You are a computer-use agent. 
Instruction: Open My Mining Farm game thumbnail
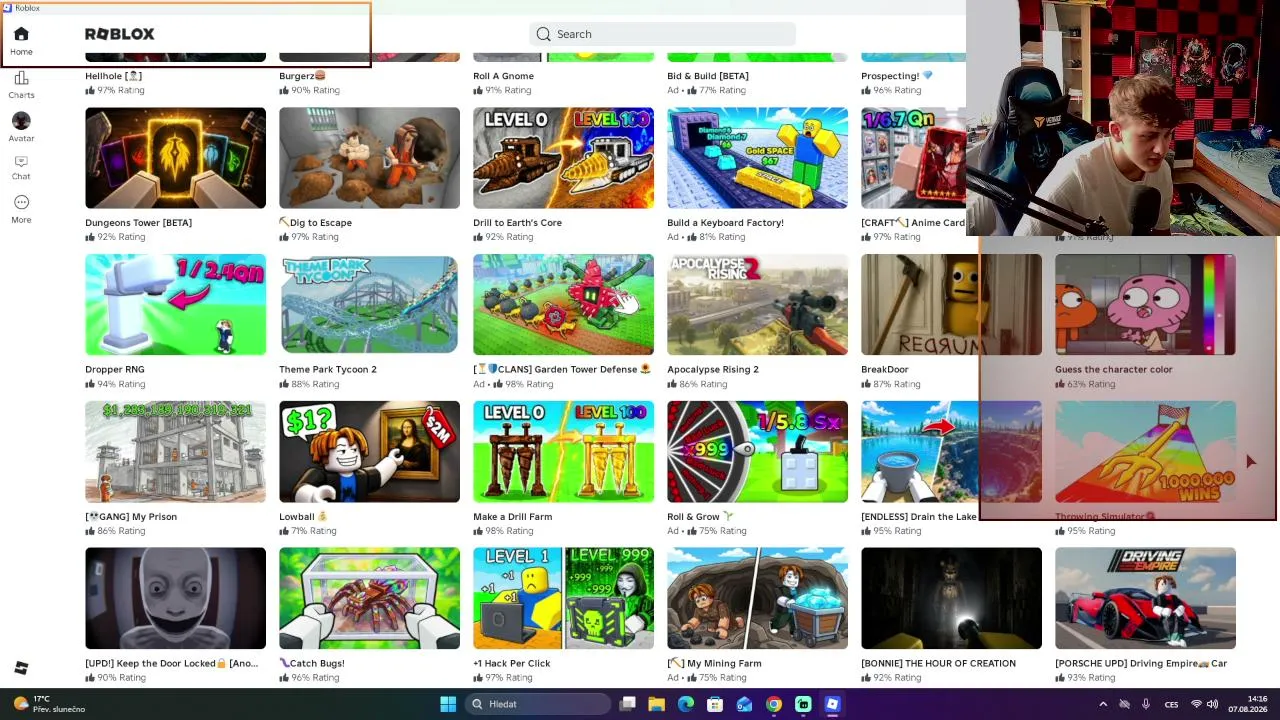757,598
